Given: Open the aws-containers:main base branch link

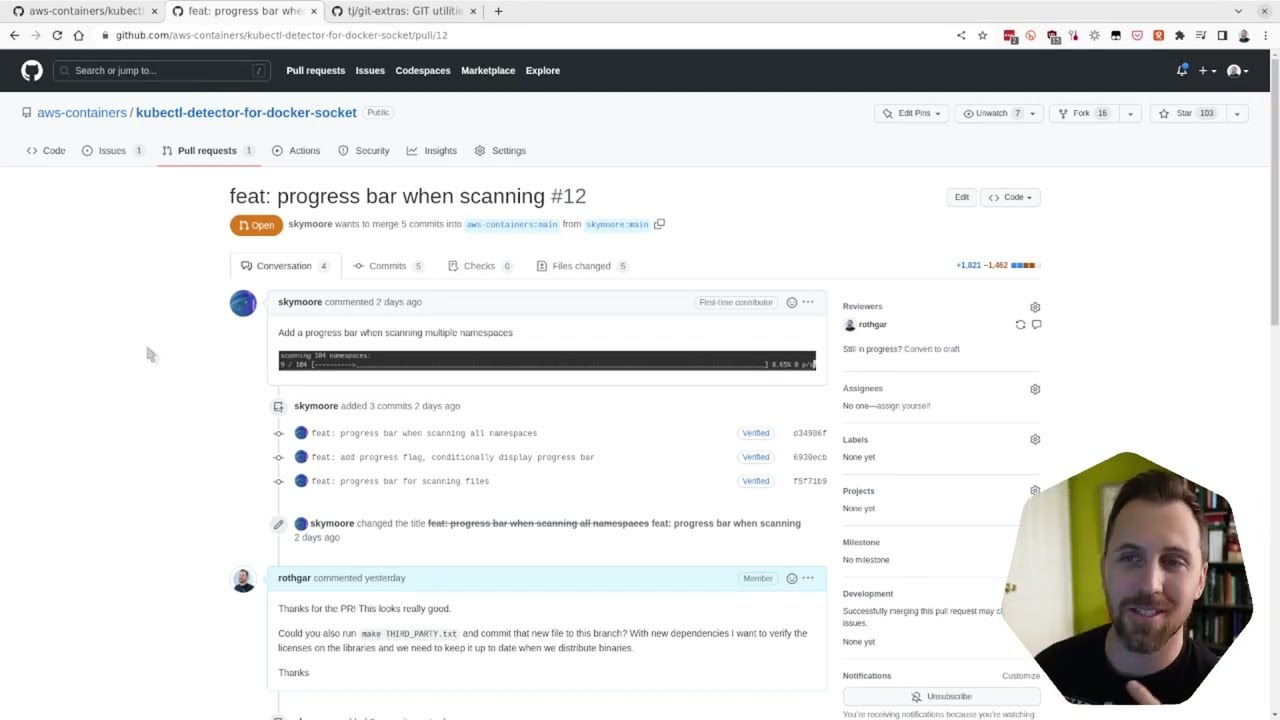Looking at the screenshot, I should pos(512,225).
